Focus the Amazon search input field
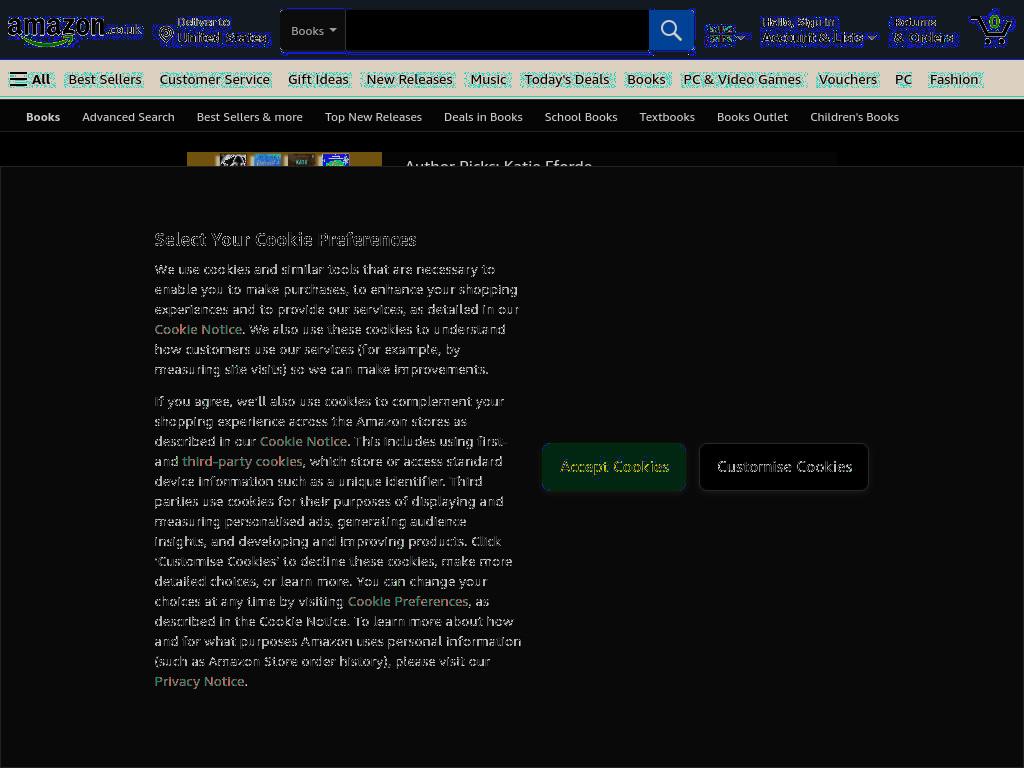The height and width of the screenshot is (768, 1024). [497, 31]
